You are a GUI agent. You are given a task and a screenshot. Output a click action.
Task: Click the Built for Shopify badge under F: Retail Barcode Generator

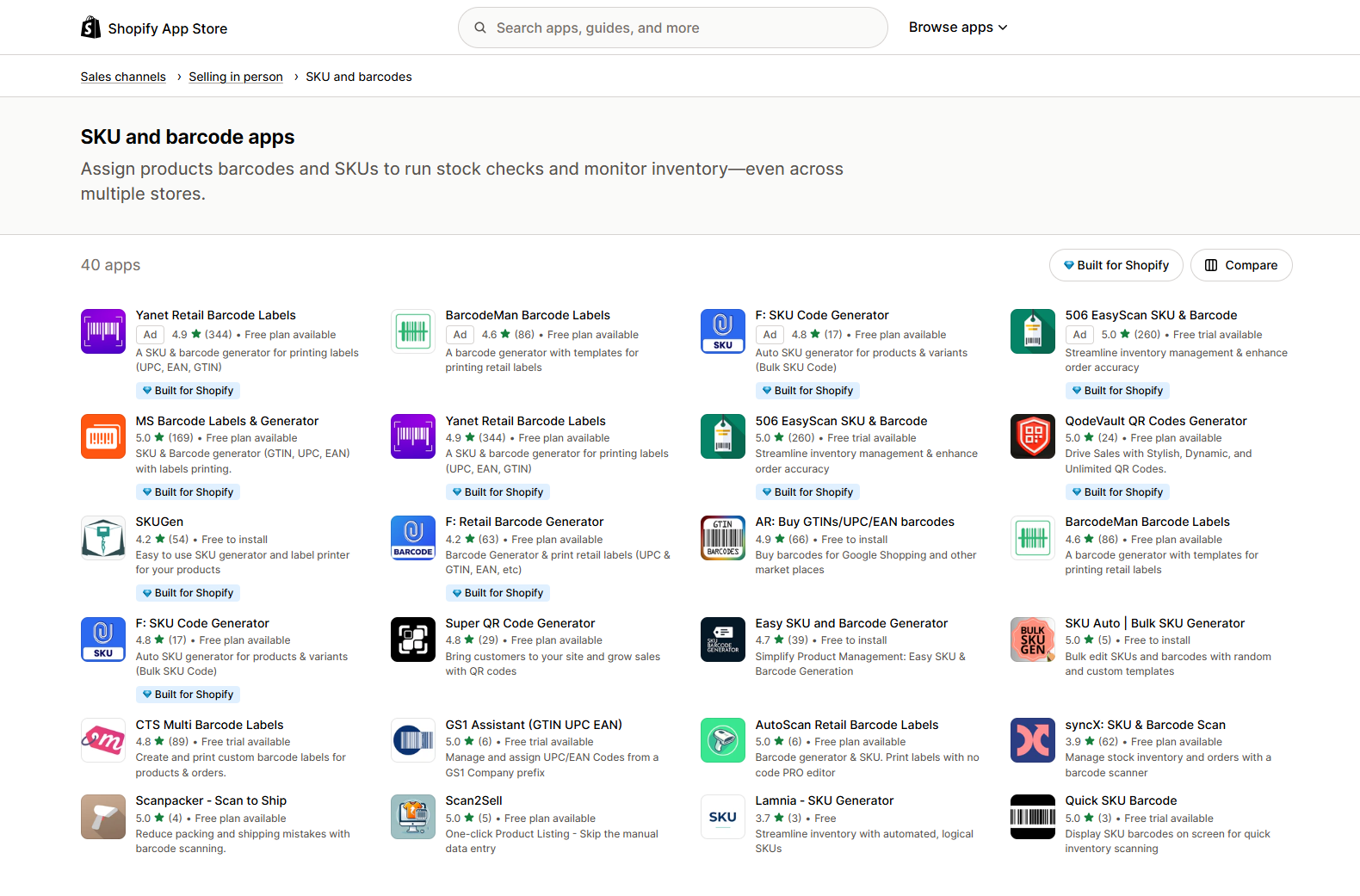[498, 593]
